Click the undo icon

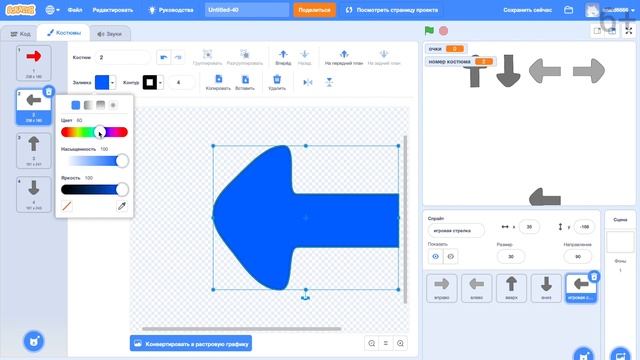164,58
